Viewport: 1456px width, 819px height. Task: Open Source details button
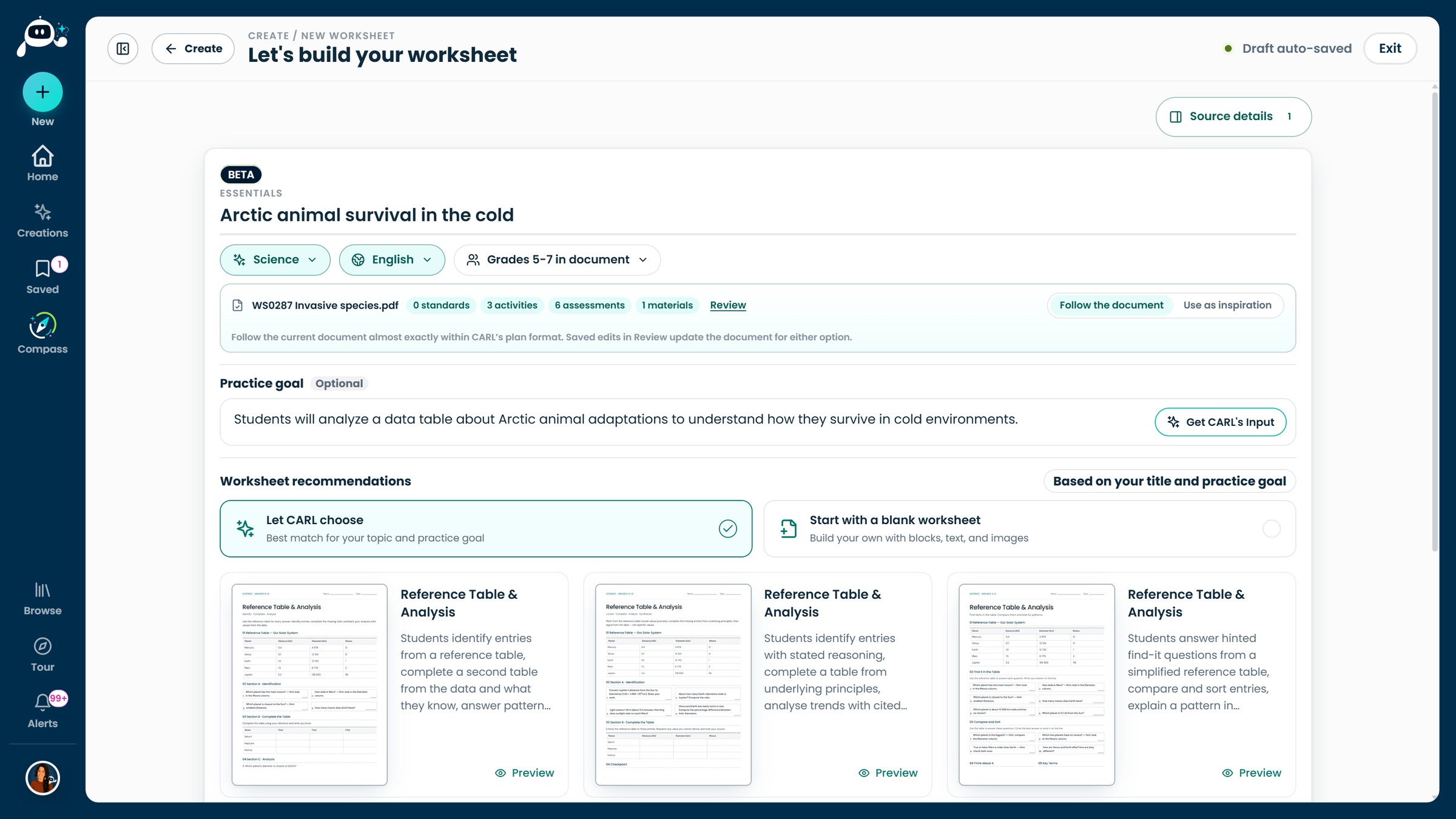[1233, 116]
